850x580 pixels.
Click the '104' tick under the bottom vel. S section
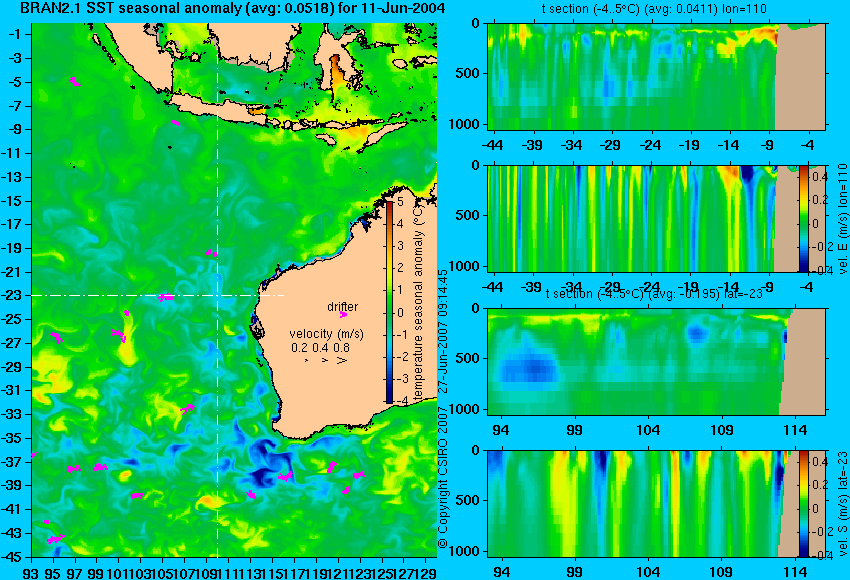(648, 572)
